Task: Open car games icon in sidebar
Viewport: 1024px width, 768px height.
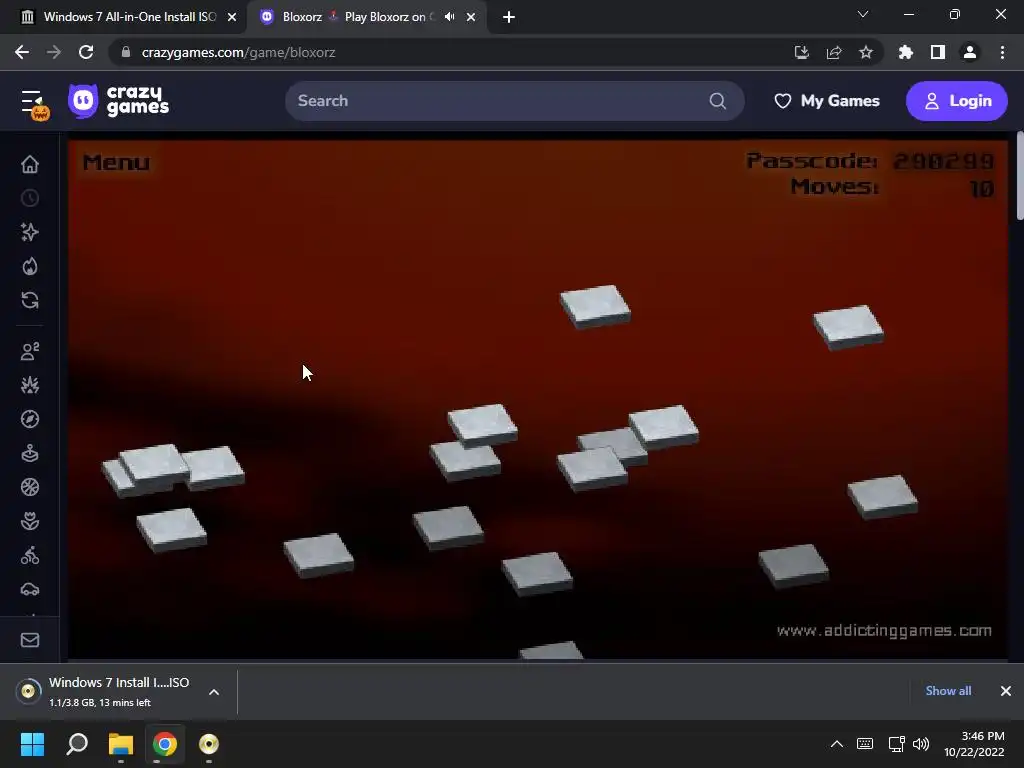Action: 30,590
